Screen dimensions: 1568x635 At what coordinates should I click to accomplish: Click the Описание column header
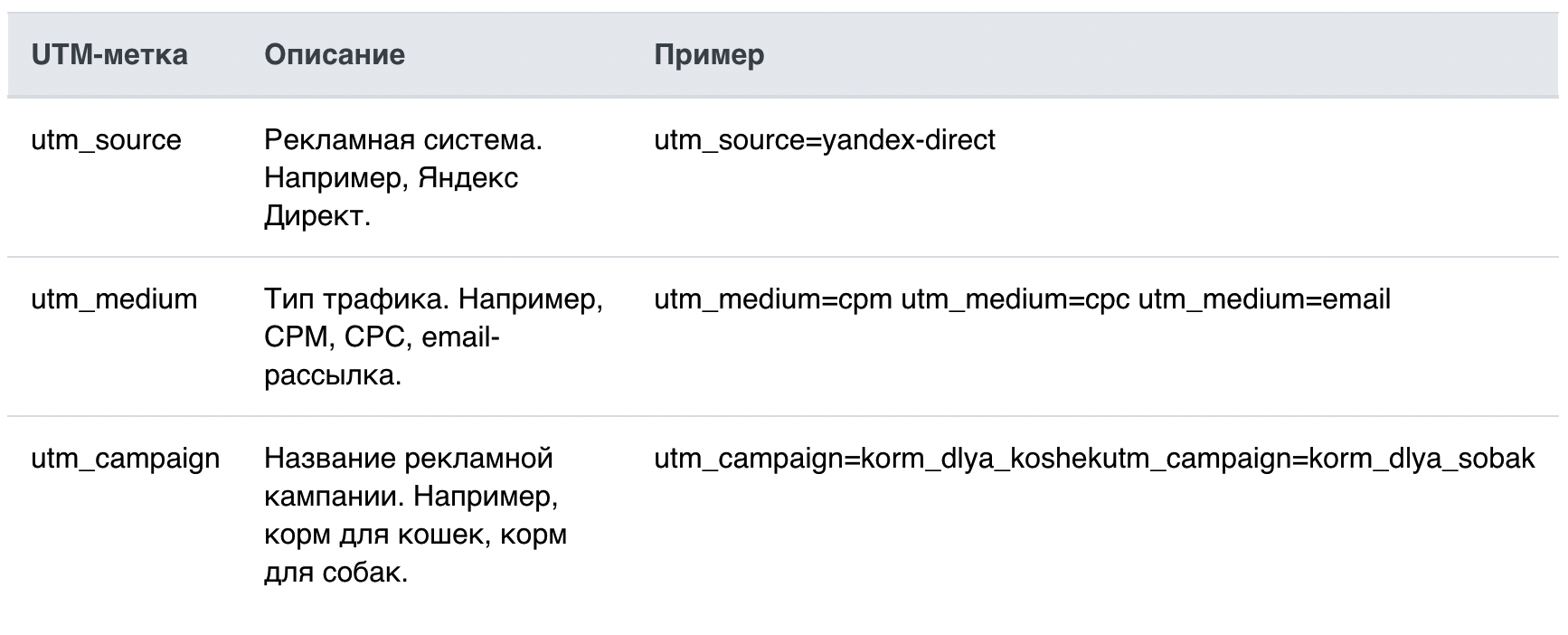click(x=335, y=55)
